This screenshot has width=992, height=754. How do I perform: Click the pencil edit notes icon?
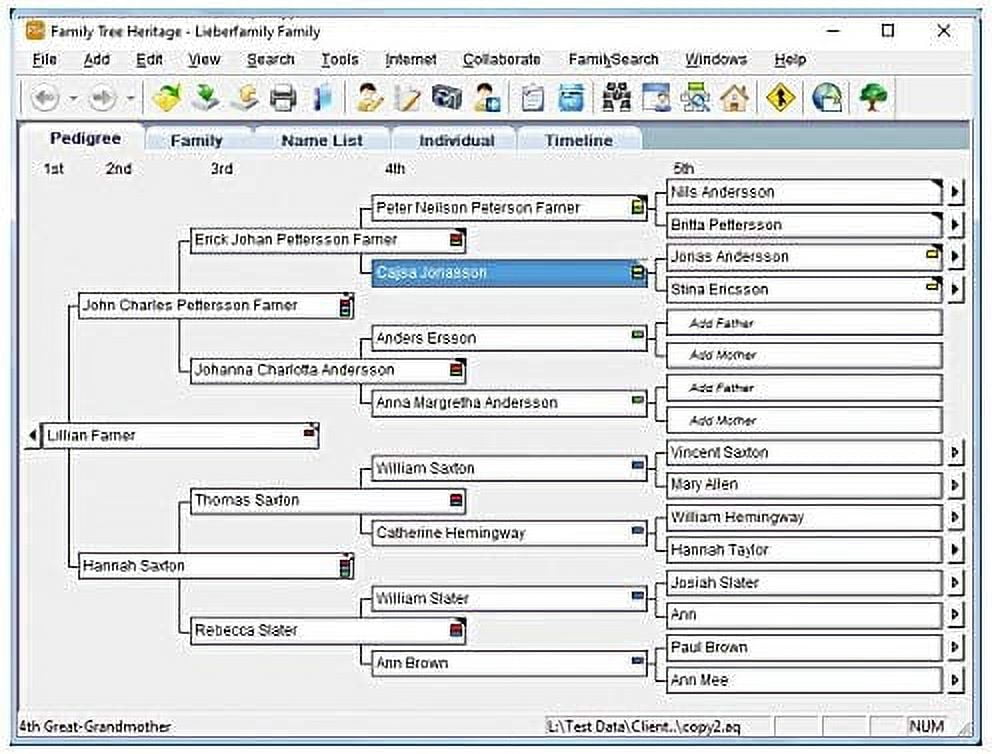coord(408,98)
